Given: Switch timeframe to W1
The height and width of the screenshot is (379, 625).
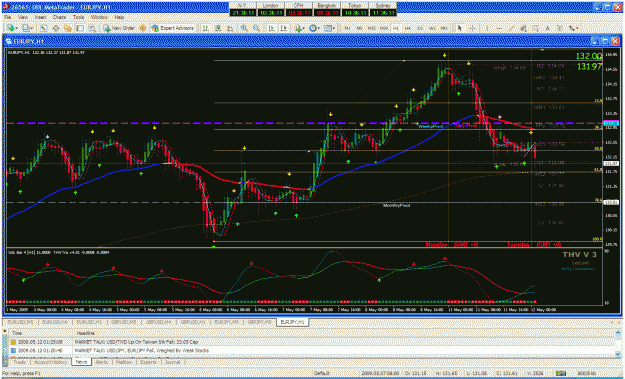Looking at the screenshot, I should (432, 28).
